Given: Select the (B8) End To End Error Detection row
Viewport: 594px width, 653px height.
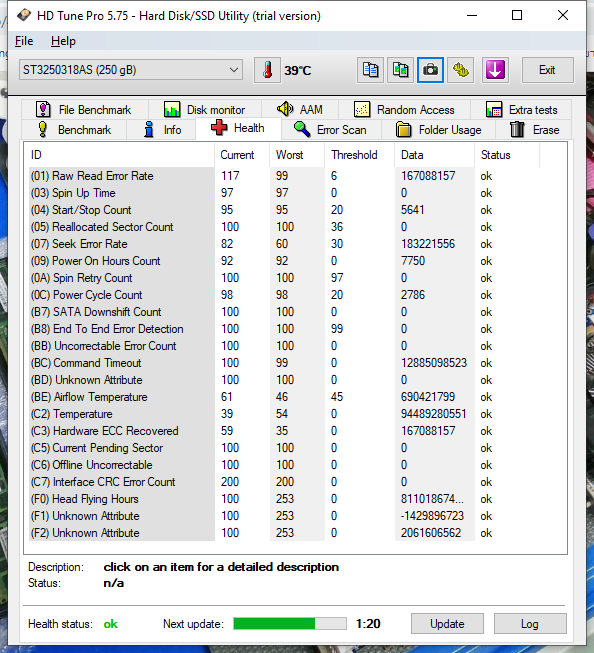Looking at the screenshot, I should [284, 329].
